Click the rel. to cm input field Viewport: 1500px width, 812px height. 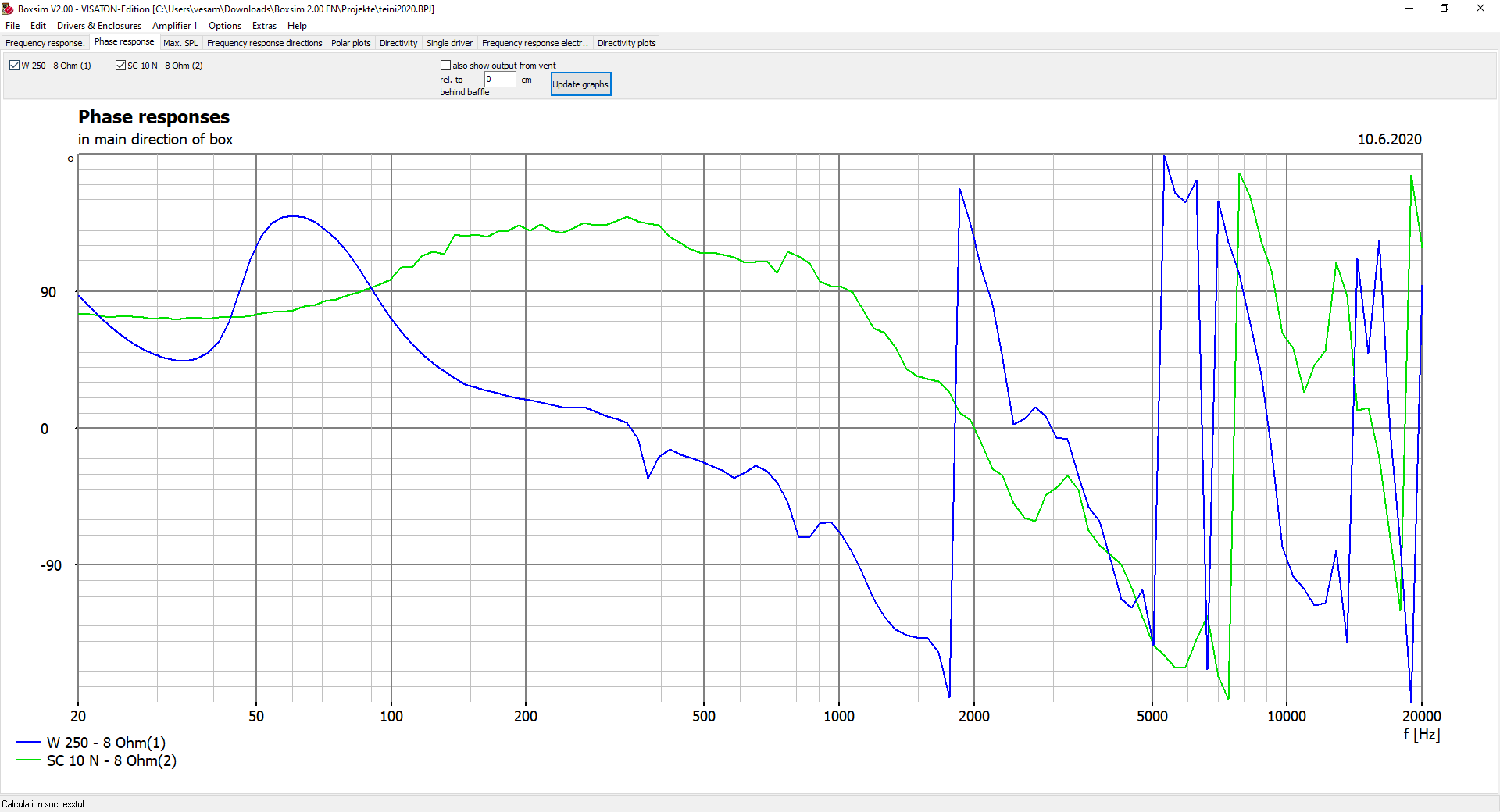click(500, 79)
